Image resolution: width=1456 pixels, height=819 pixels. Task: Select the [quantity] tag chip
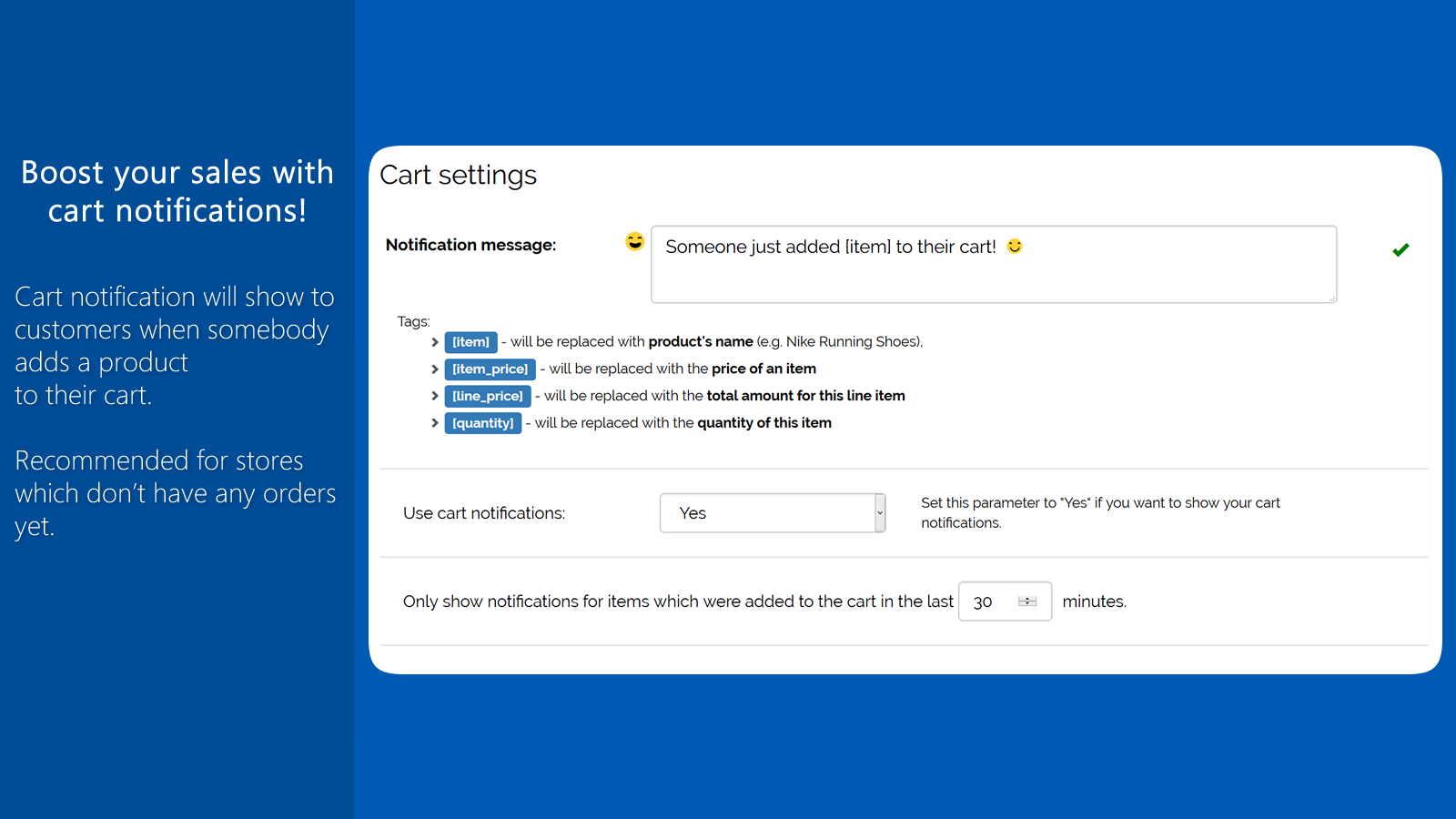483,422
